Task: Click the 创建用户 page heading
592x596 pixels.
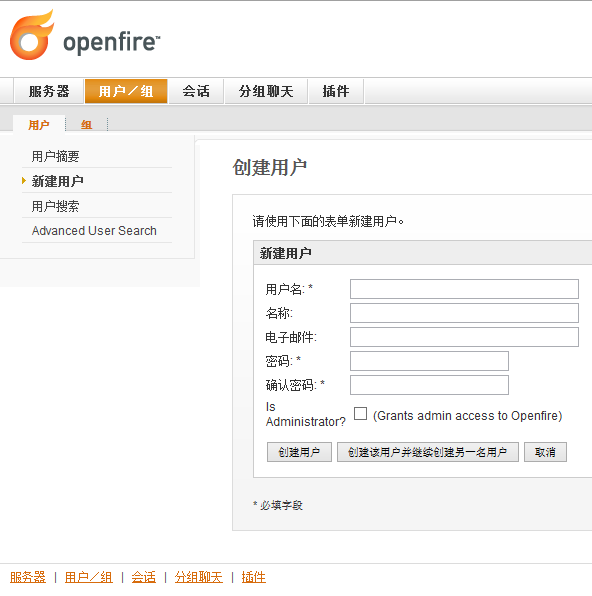Action: click(x=270, y=168)
